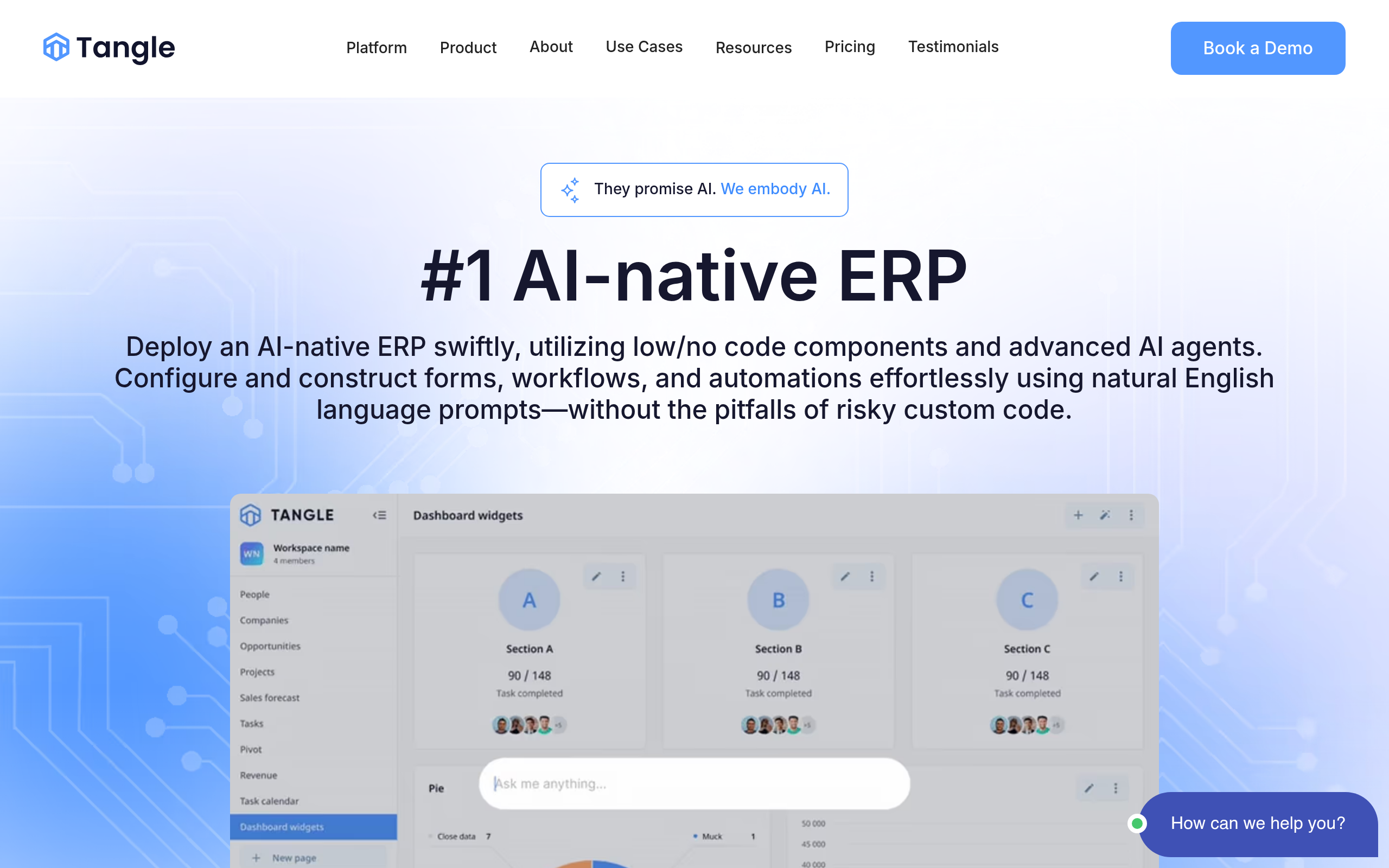Click the 'Section A' title text
The height and width of the screenshot is (868, 1389).
[529, 649]
